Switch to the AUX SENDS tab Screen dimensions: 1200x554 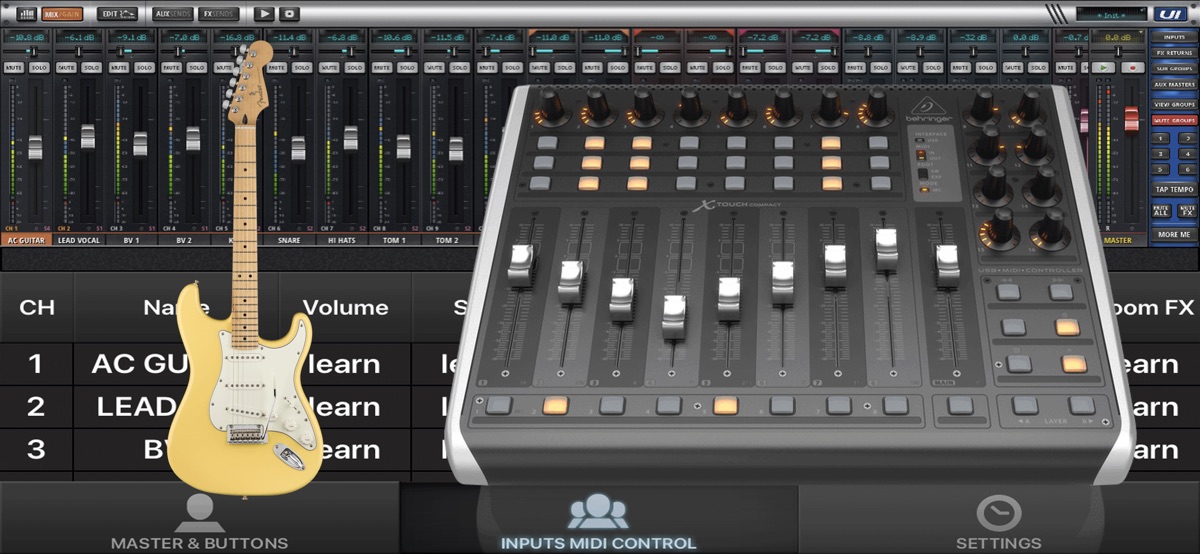(173, 14)
